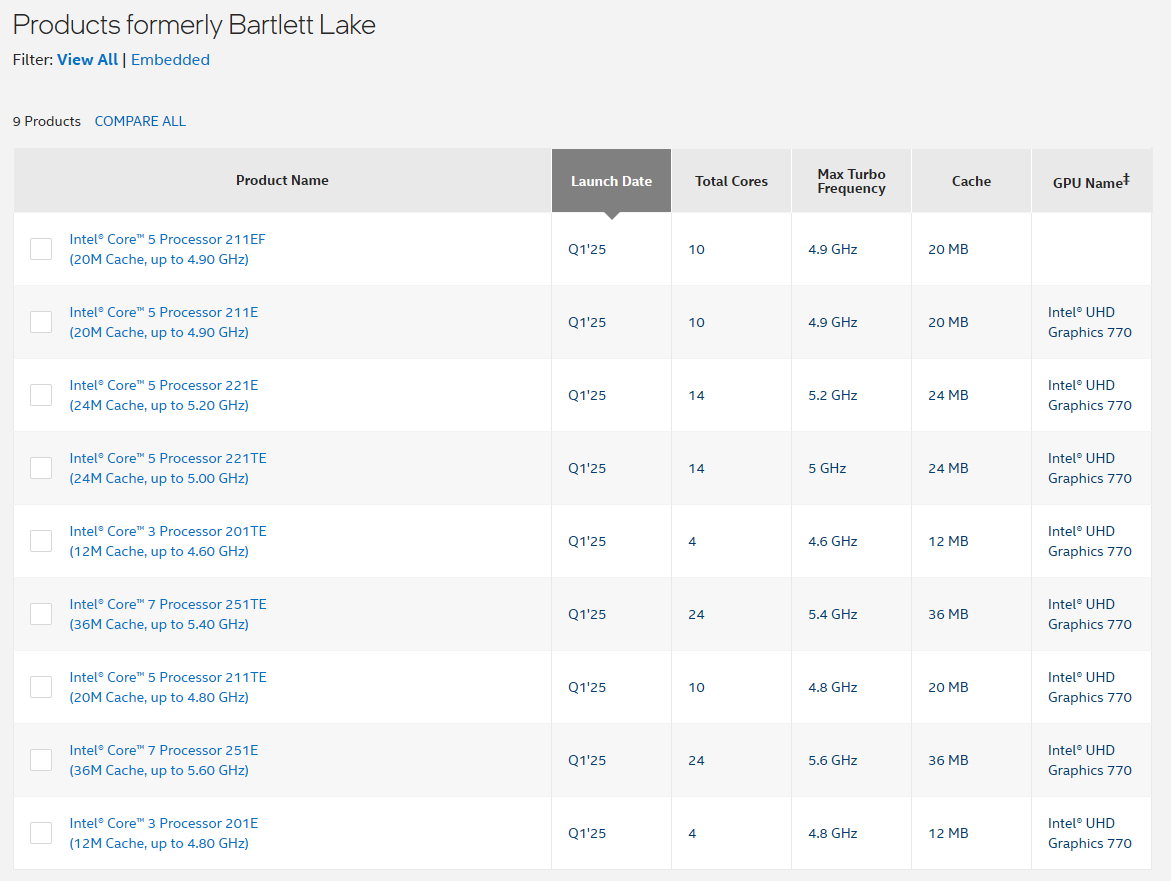The height and width of the screenshot is (881, 1171).
Task: Check the Core 3 Processor 201E checkbox
Action: click(x=41, y=833)
